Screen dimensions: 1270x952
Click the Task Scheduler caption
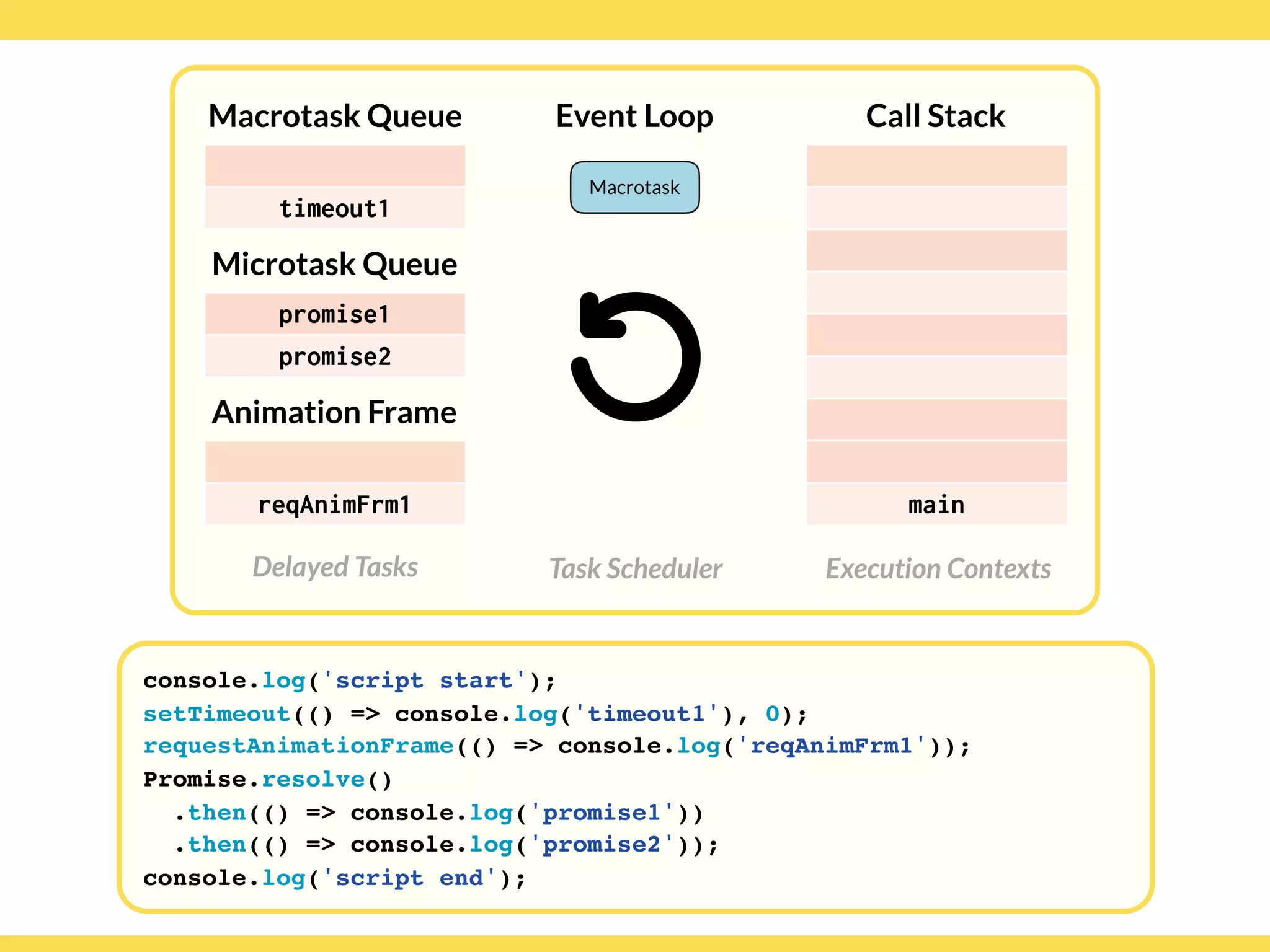click(636, 568)
